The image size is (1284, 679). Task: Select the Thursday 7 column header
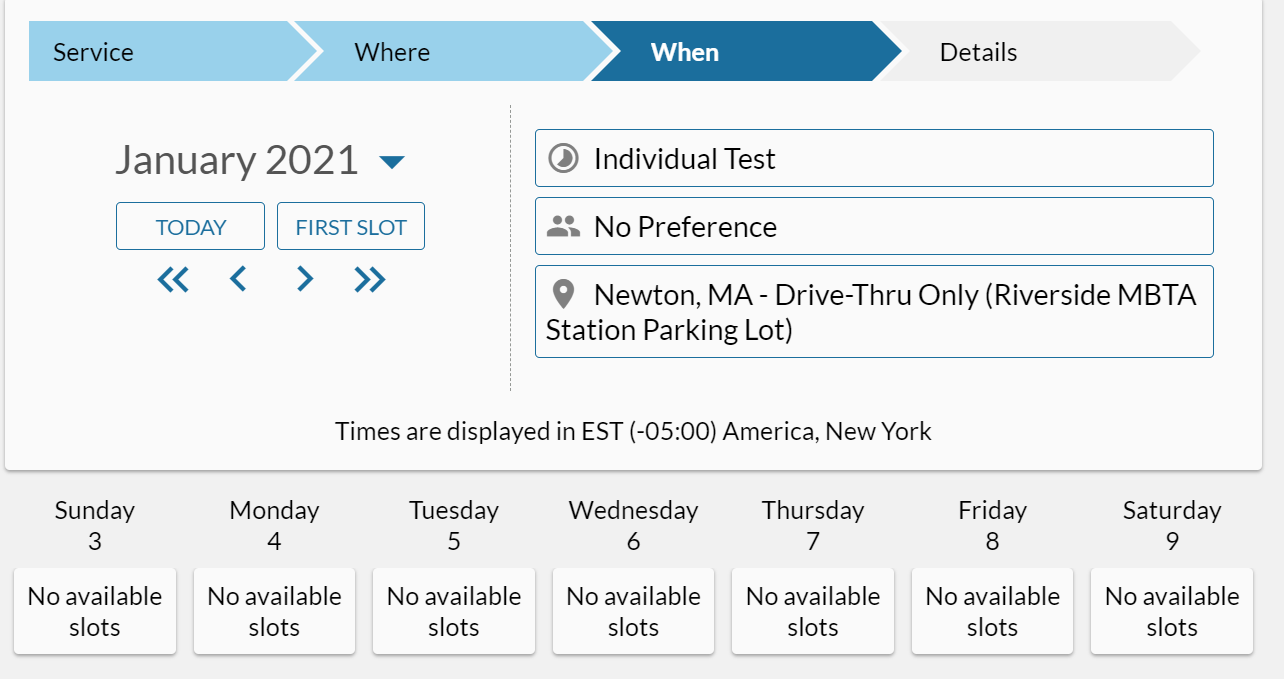coord(813,526)
